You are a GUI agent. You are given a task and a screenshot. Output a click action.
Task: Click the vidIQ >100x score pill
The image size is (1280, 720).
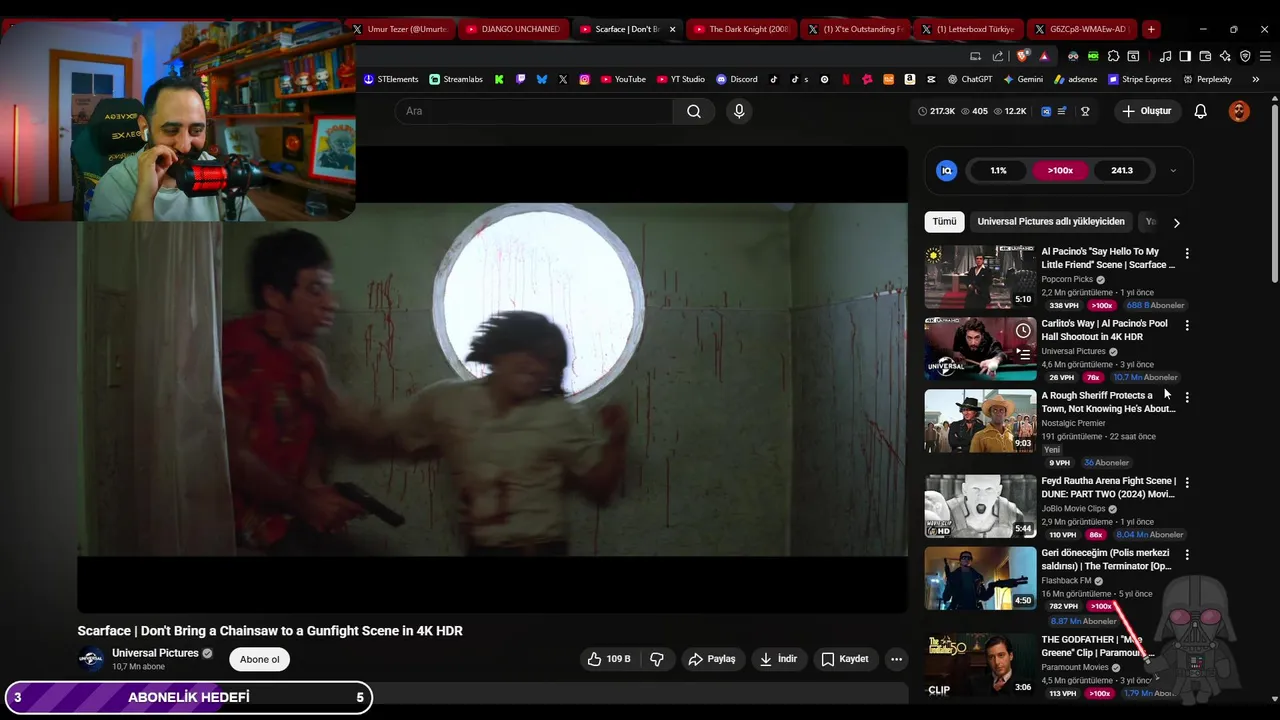(x=1060, y=171)
